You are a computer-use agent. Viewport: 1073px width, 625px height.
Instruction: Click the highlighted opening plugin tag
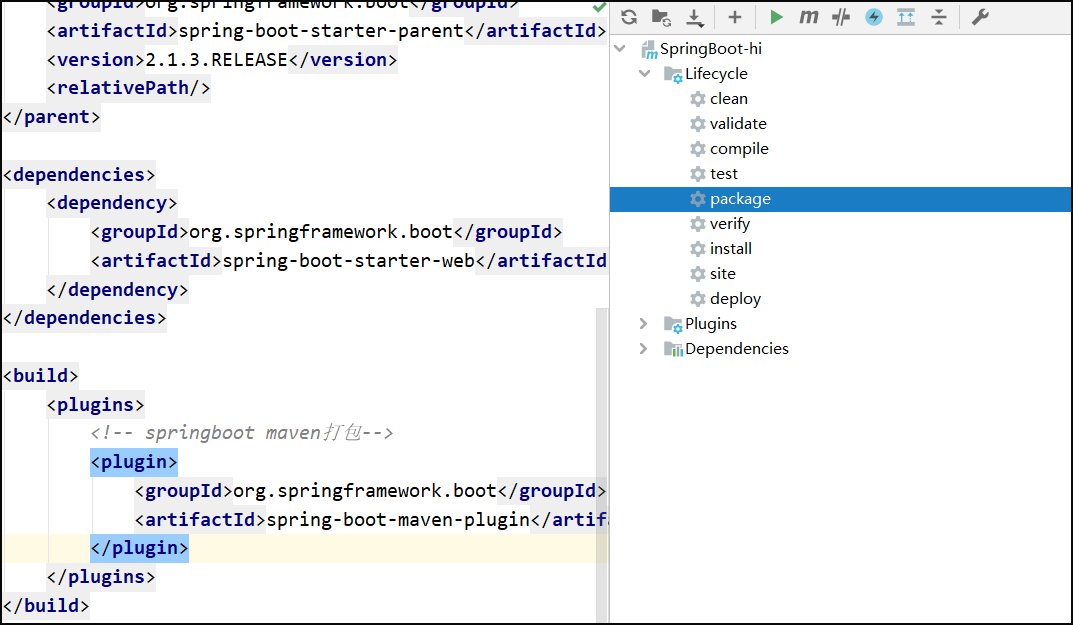[x=134, y=462]
